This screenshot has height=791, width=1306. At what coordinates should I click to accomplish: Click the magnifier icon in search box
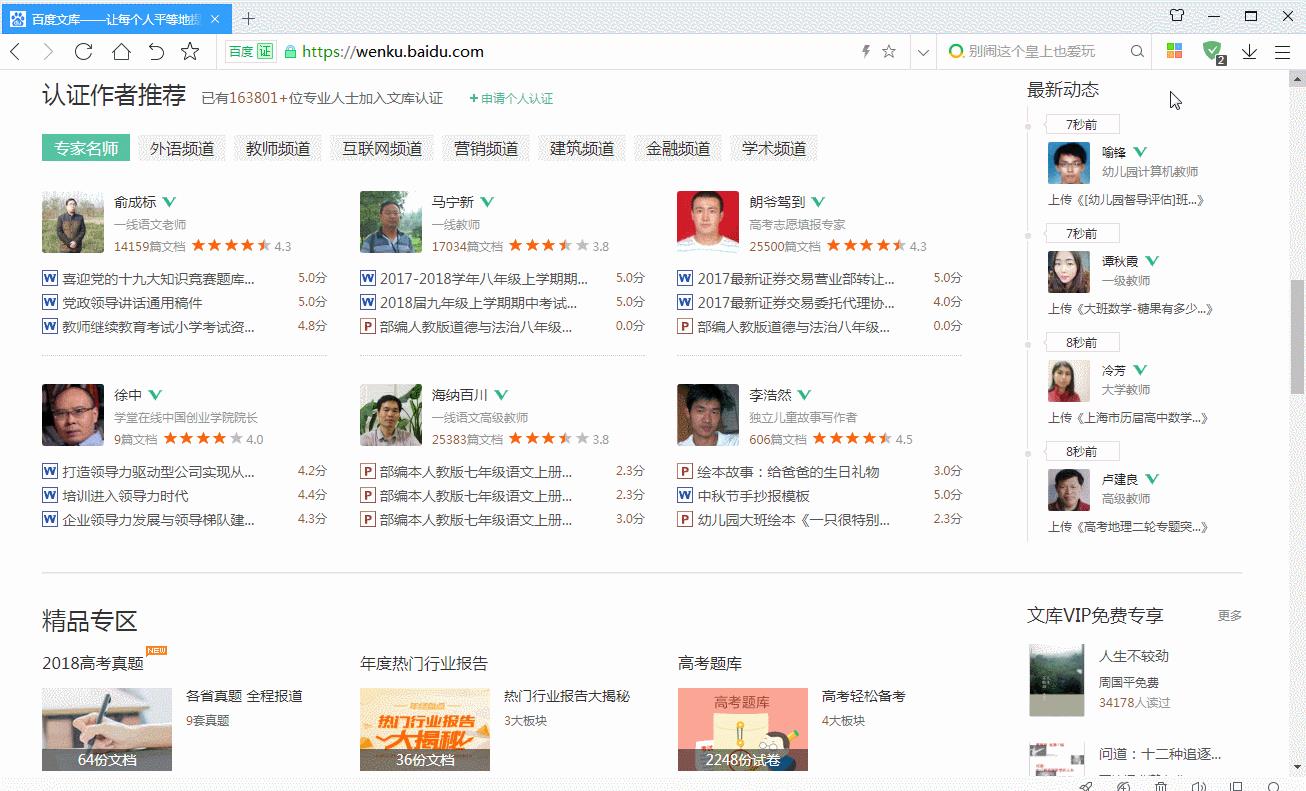pos(1137,52)
